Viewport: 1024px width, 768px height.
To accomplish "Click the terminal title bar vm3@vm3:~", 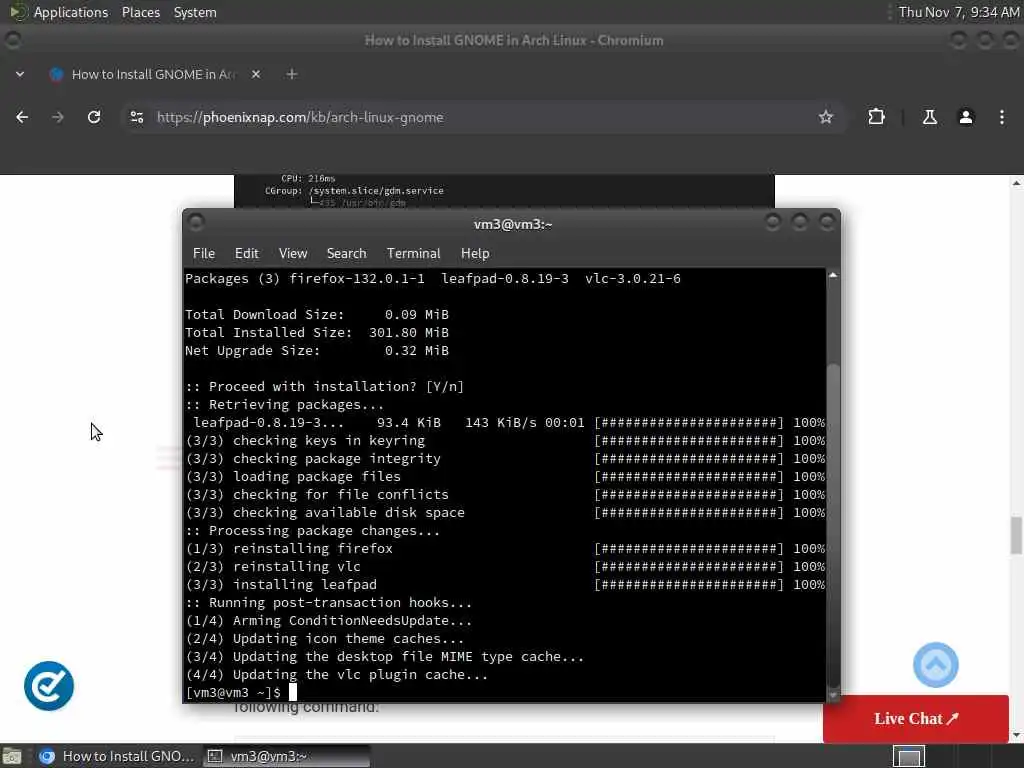I will tap(513, 224).
